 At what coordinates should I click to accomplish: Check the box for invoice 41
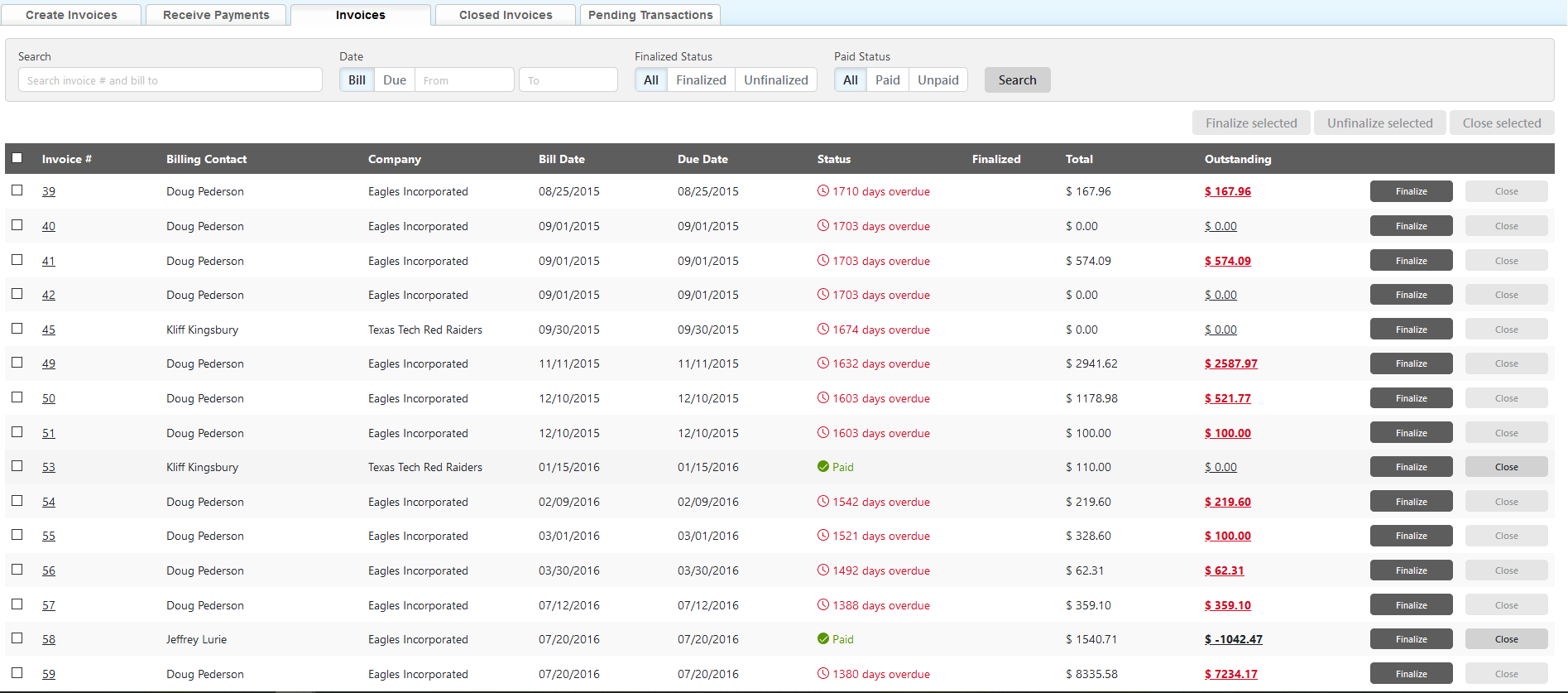point(17,260)
